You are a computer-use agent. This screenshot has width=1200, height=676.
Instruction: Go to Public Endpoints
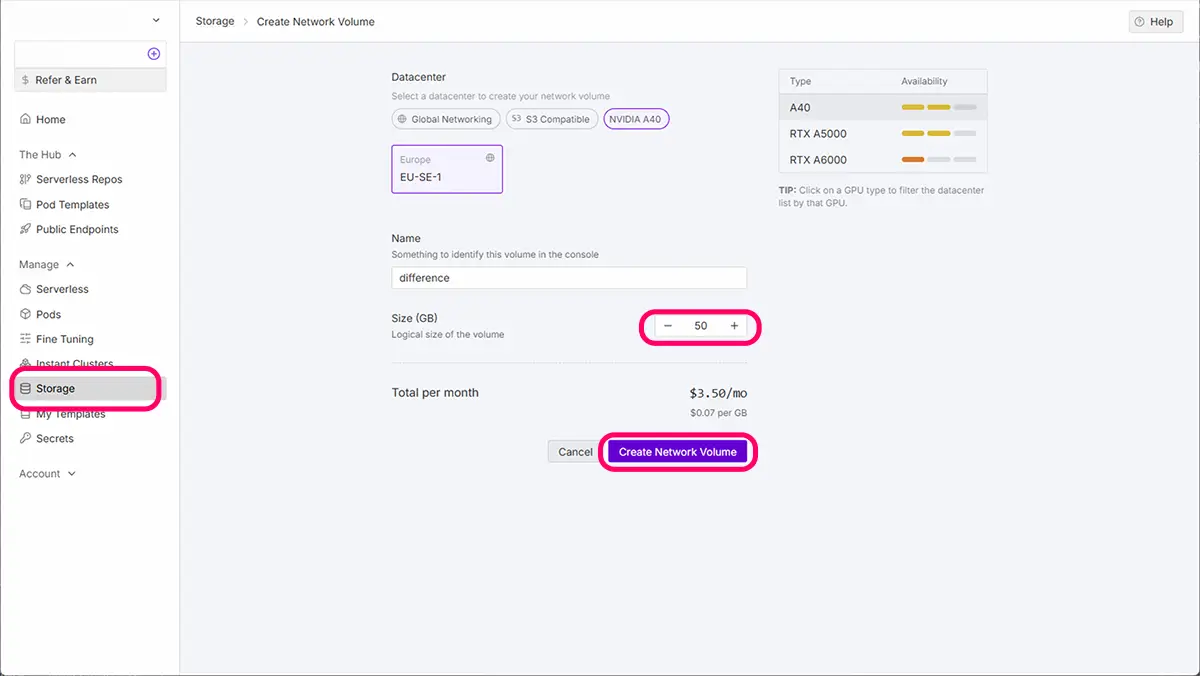[77, 230]
